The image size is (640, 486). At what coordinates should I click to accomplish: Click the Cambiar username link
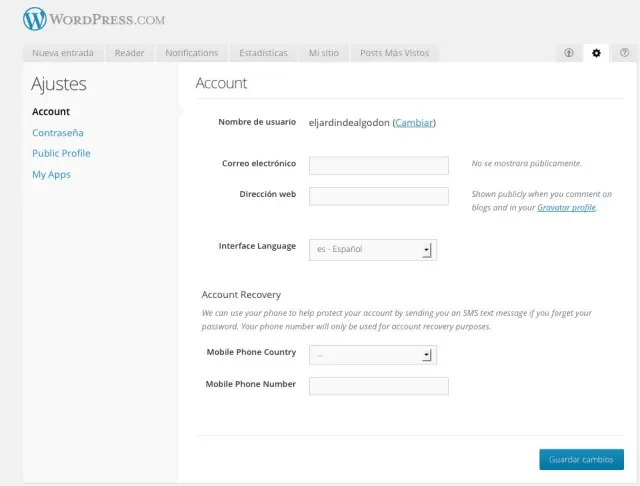[414, 123]
